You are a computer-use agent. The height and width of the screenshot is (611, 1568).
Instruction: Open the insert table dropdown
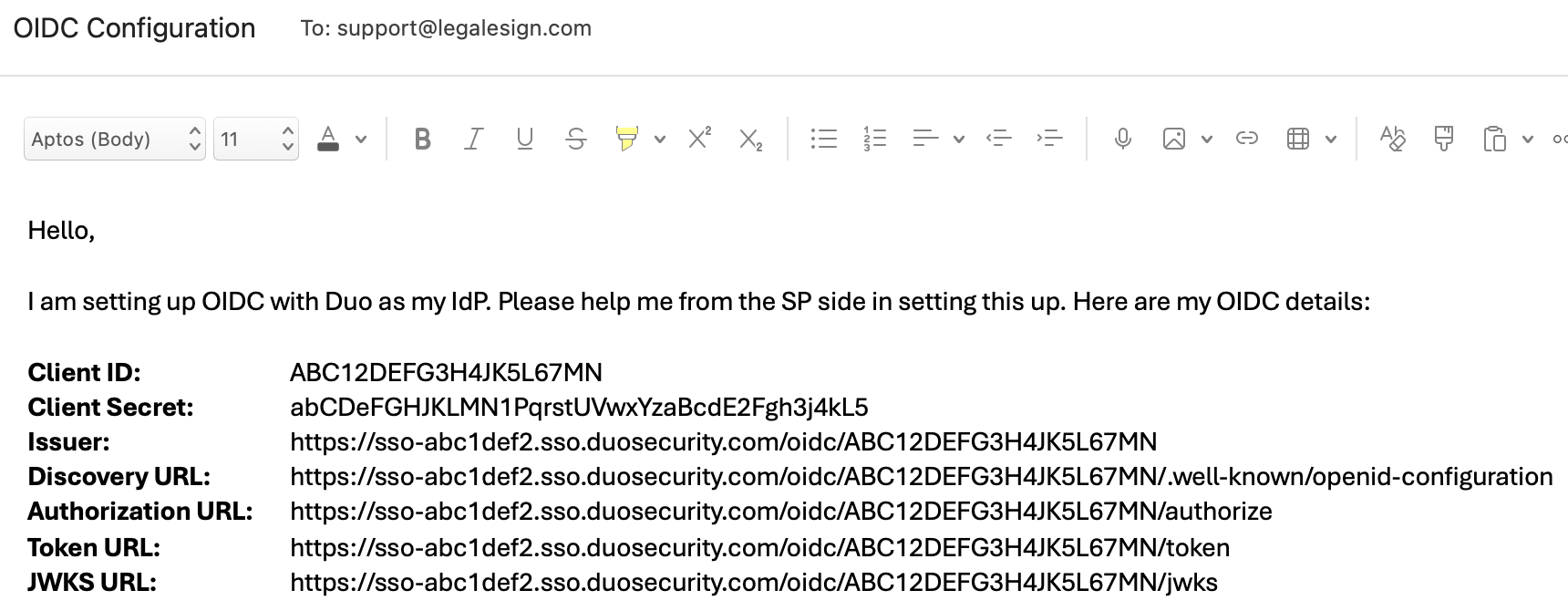pyautogui.click(x=1332, y=140)
